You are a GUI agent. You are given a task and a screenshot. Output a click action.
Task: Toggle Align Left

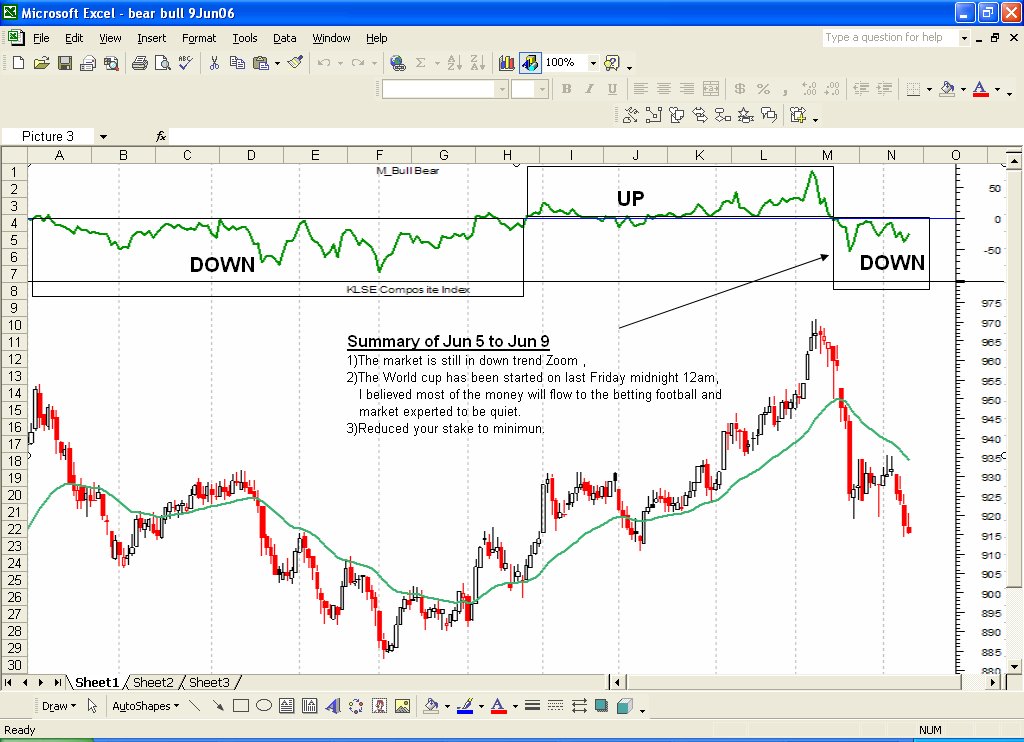coord(641,89)
